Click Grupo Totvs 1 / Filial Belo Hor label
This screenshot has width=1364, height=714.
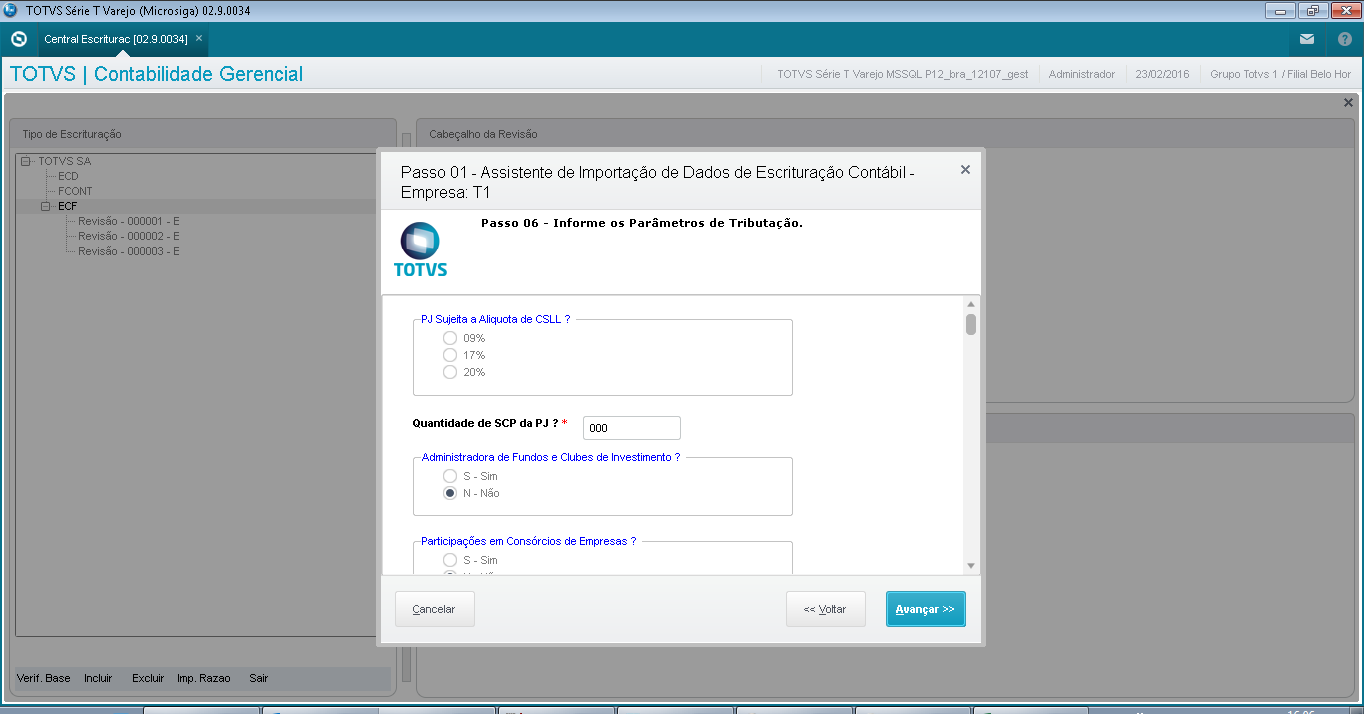point(1280,74)
